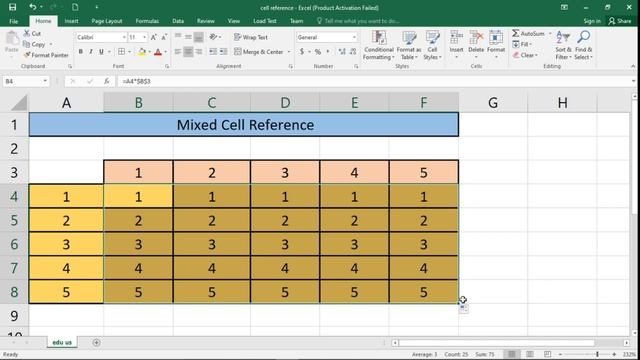
Task: Open the font name Calibri dropdown
Action: tap(124, 37)
